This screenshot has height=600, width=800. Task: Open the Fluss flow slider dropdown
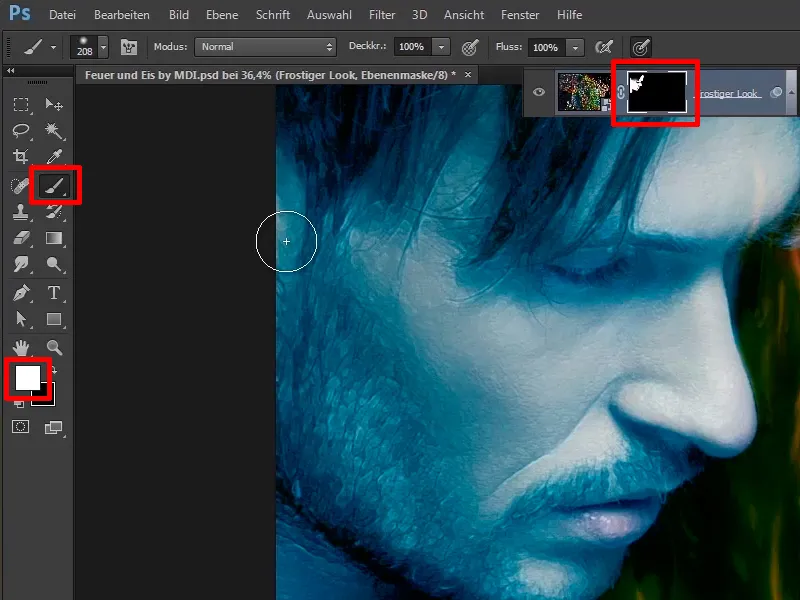(575, 48)
